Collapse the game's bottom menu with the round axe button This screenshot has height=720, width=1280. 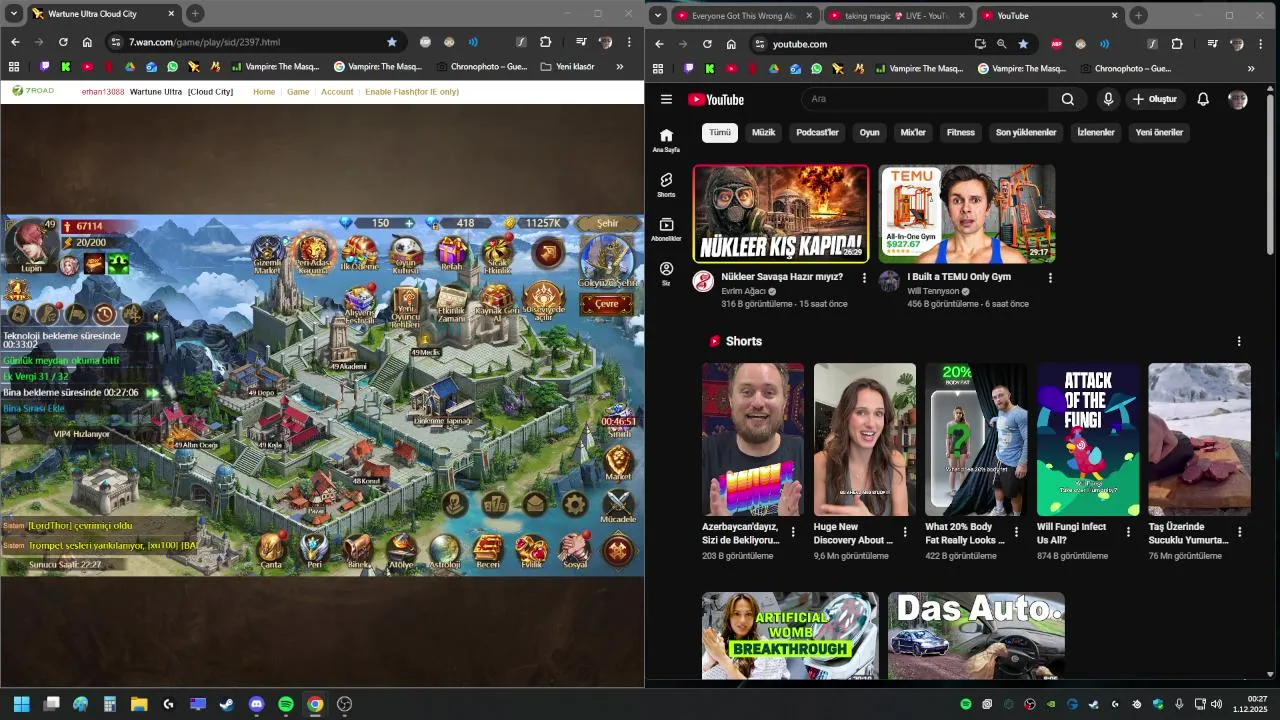[x=618, y=551]
